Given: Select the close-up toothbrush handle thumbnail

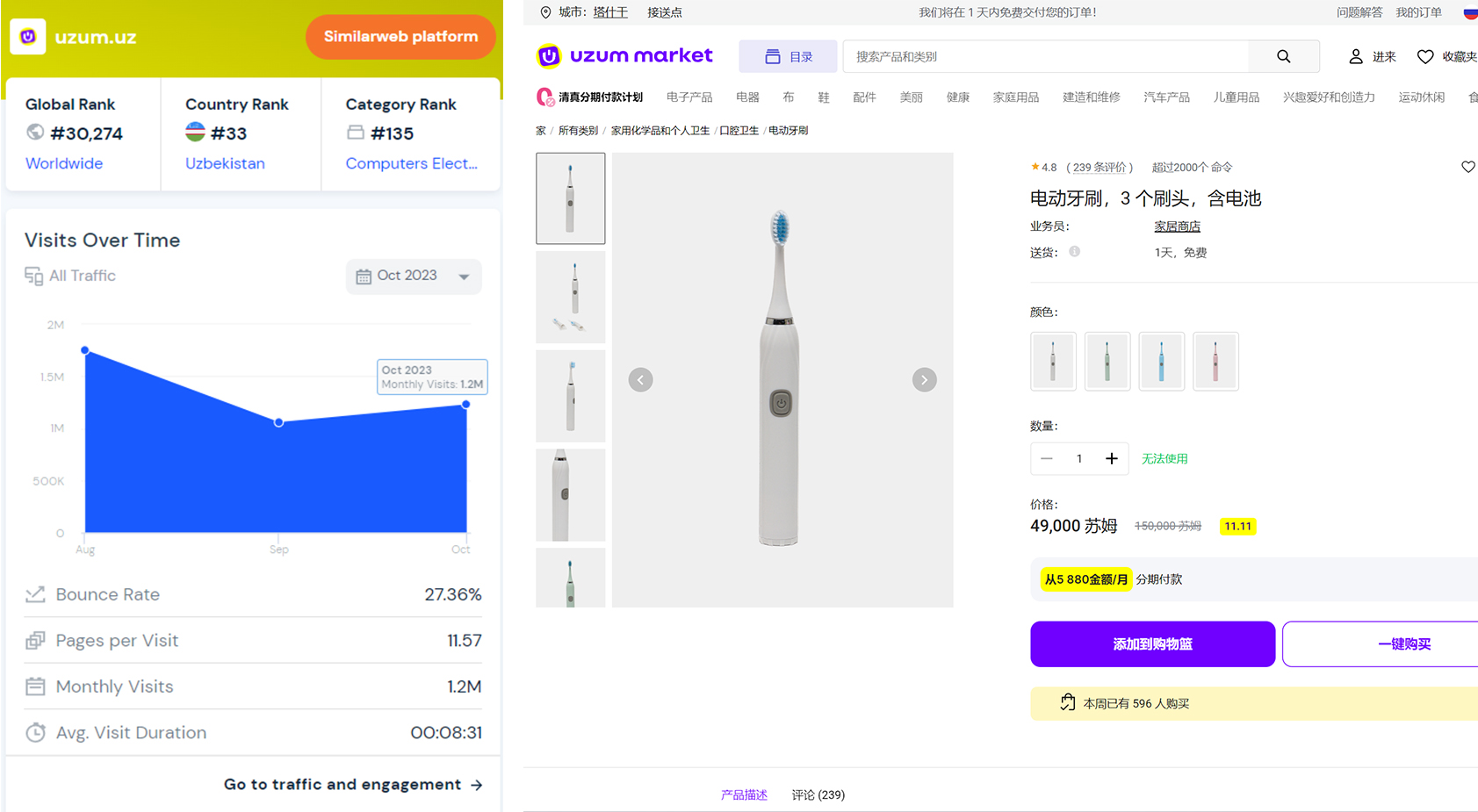Looking at the screenshot, I should [571, 495].
